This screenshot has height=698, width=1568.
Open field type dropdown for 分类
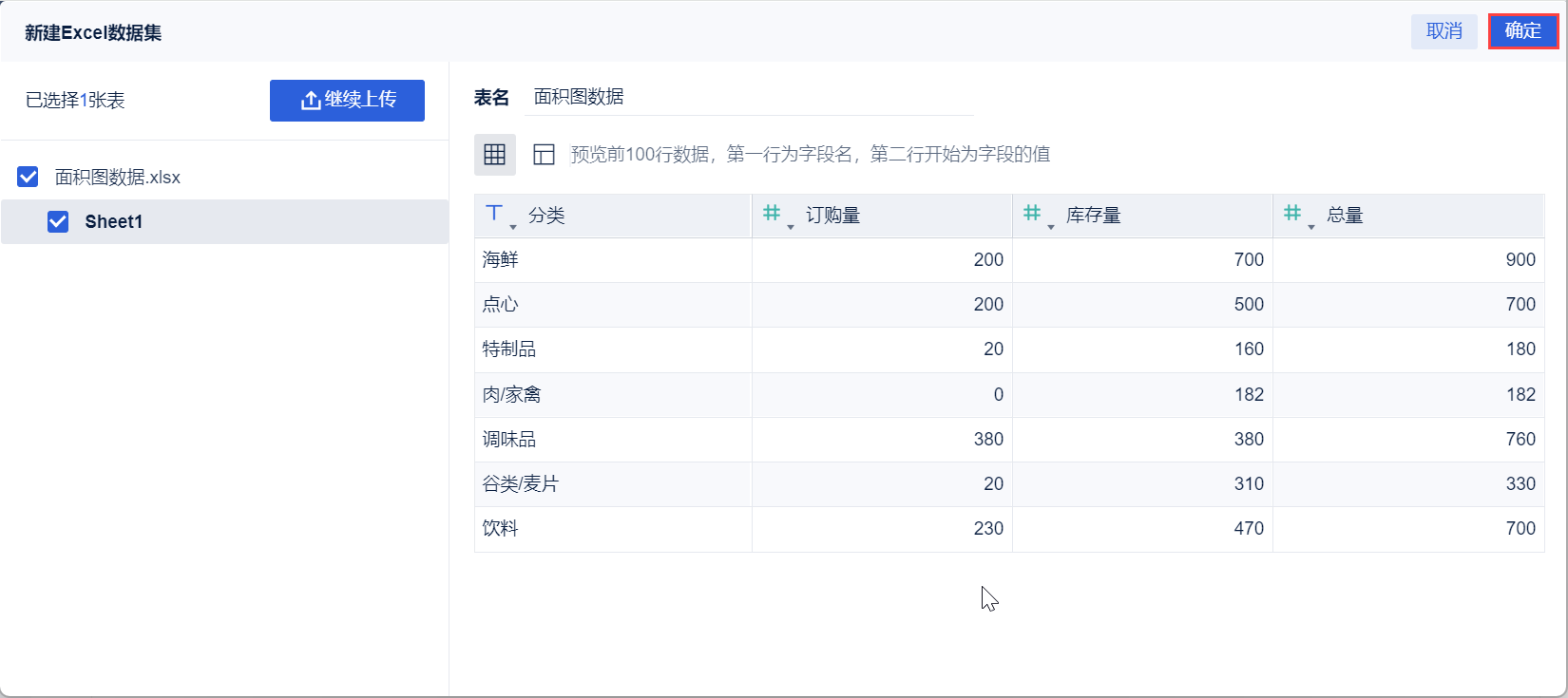pyautogui.click(x=513, y=226)
